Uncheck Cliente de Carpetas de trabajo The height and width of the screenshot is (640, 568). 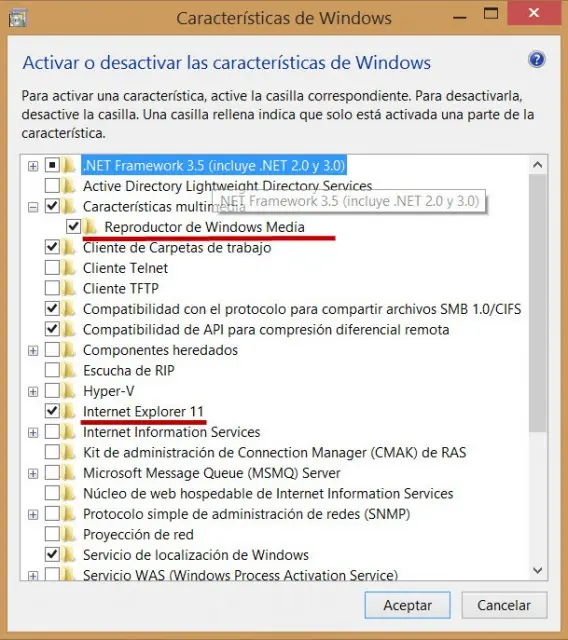(52, 247)
